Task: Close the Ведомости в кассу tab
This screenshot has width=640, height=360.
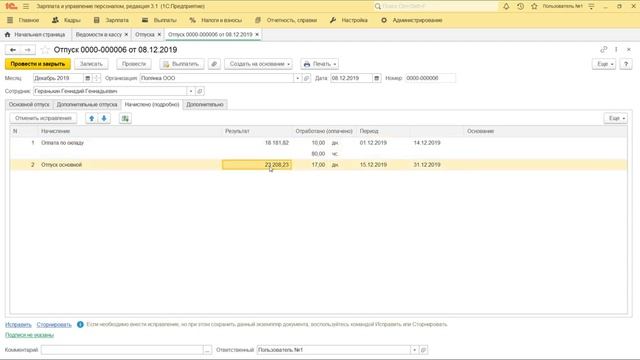Action: click(126, 35)
